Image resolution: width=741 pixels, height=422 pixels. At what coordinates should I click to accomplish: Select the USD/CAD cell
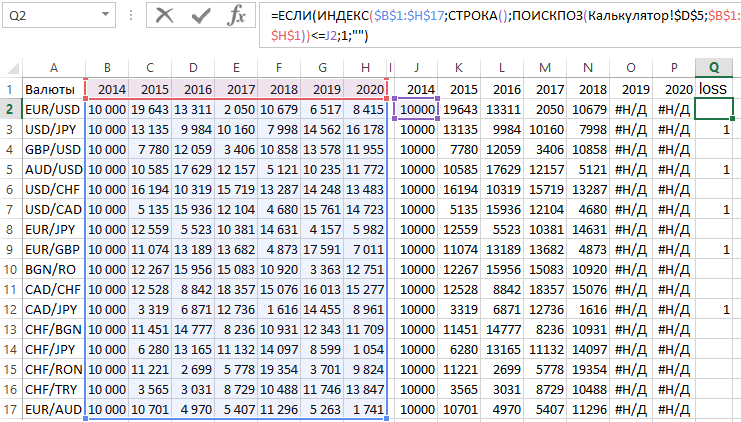tap(54, 209)
